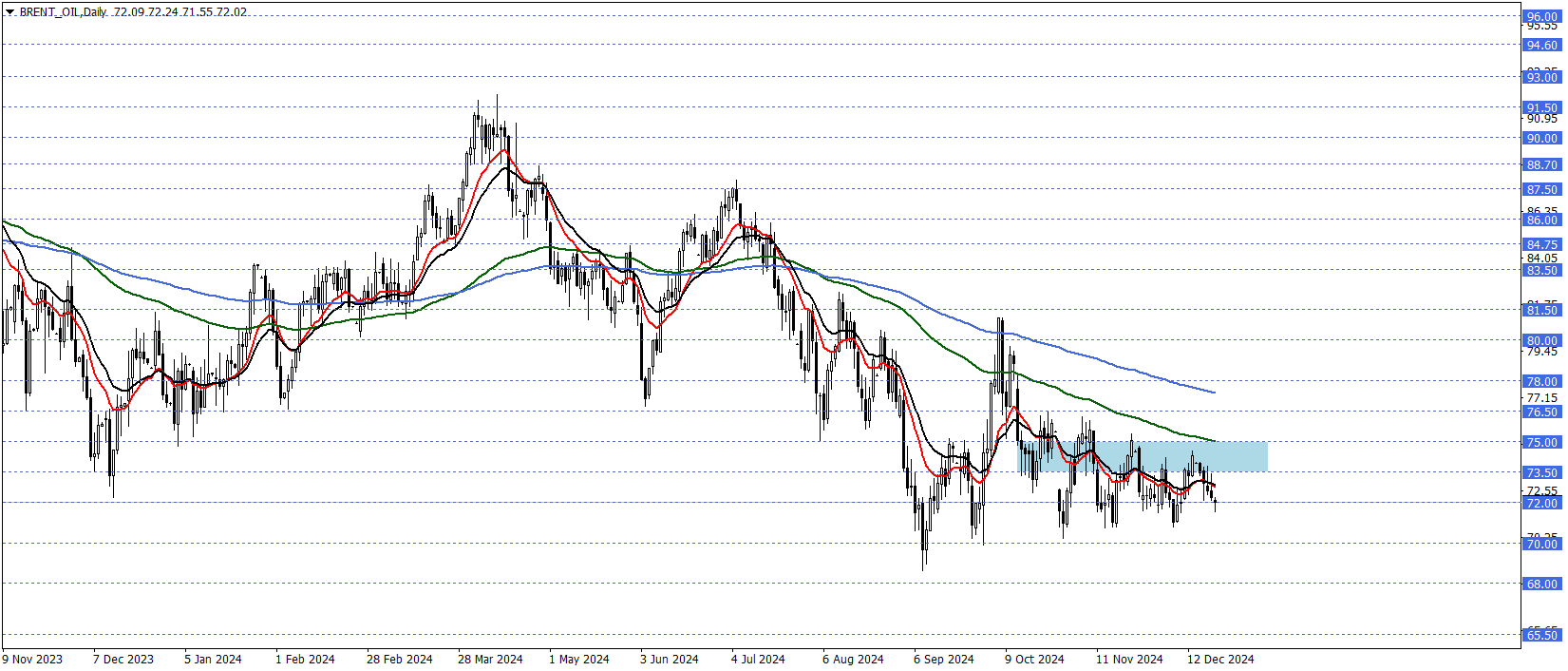The image size is (1568, 671).
Task: Click the 83.50 price level label
Action: point(1541,270)
